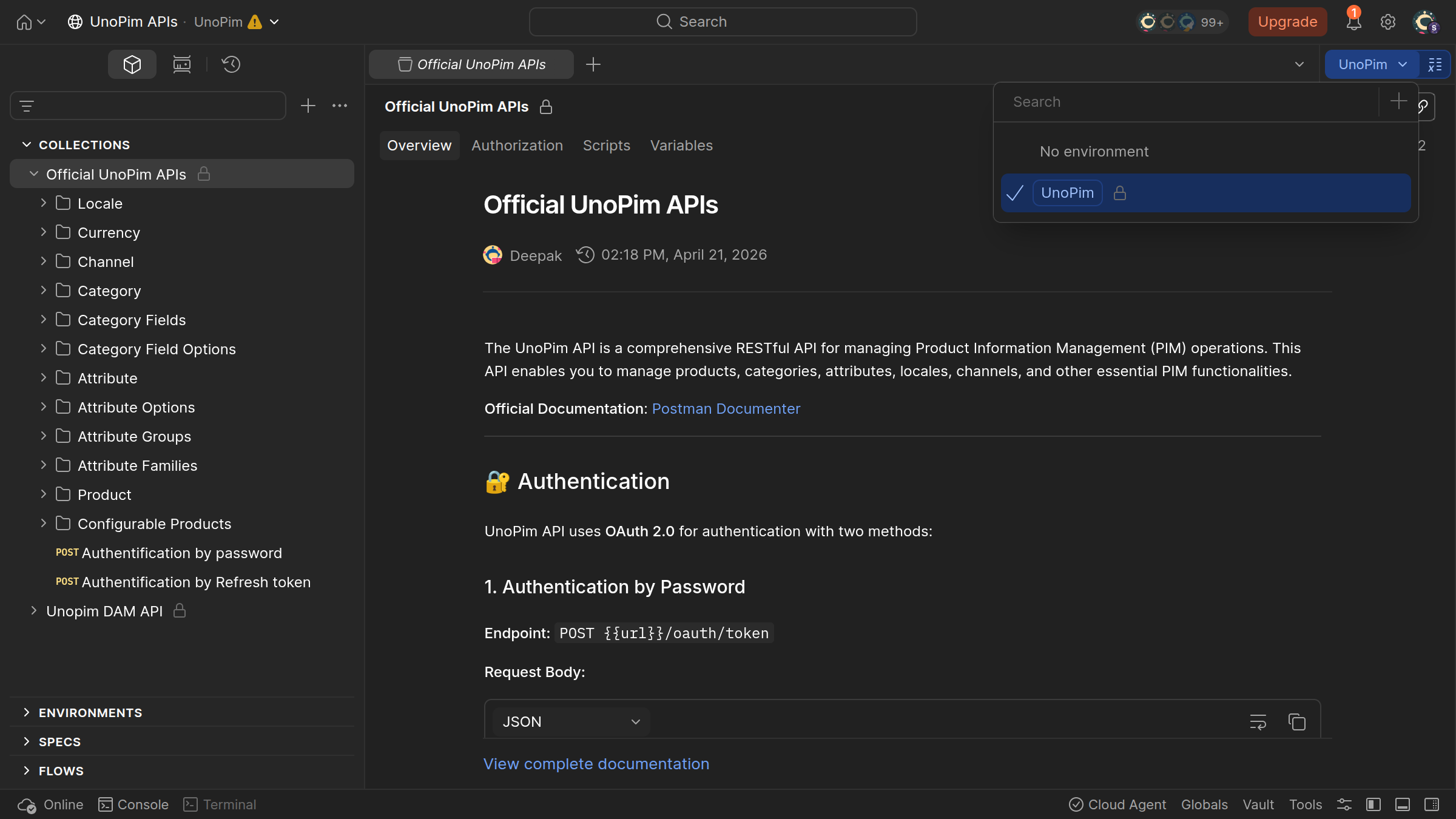The width and height of the screenshot is (1456, 819).
Task: Open Globals from the status bar
Action: [x=1204, y=804]
